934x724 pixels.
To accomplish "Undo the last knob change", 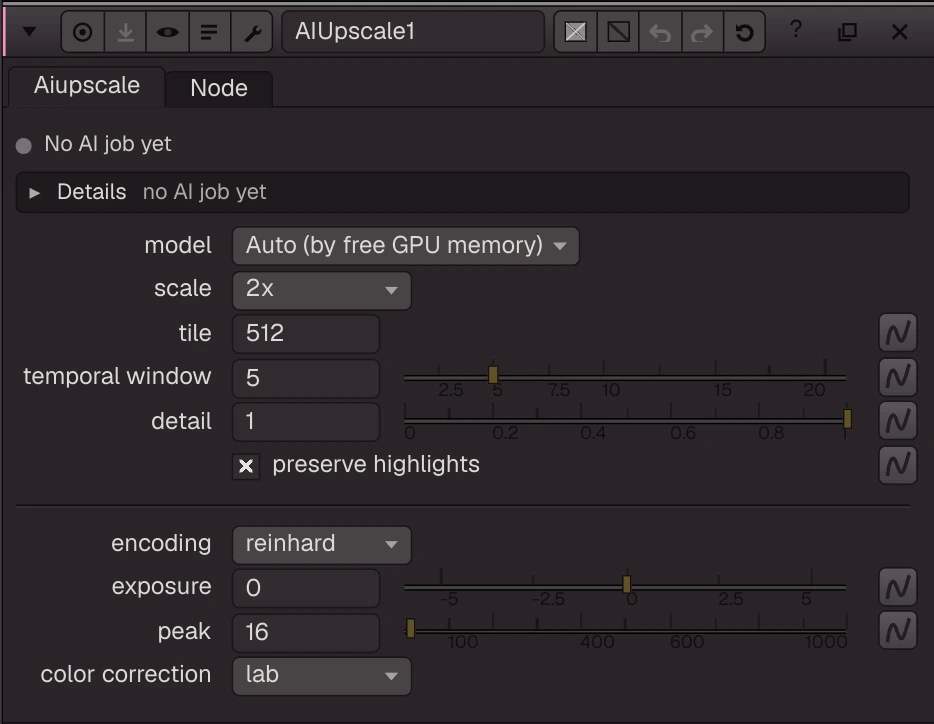I will click(x=660, y=32).
